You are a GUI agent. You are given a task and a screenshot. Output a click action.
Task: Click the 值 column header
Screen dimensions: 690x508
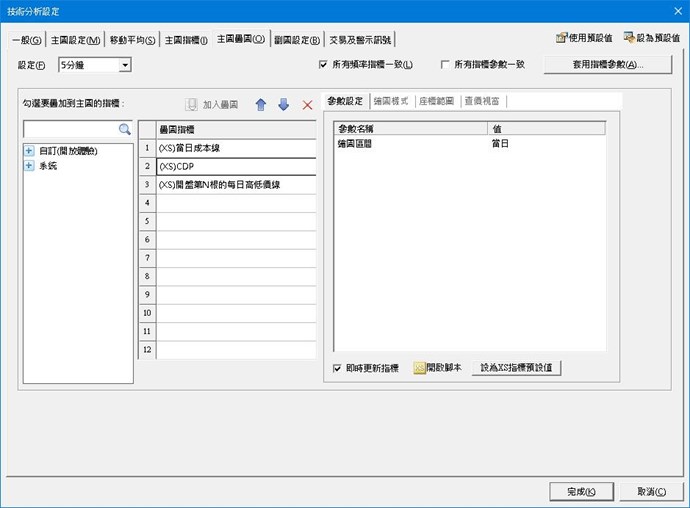(x=547, y=129)
